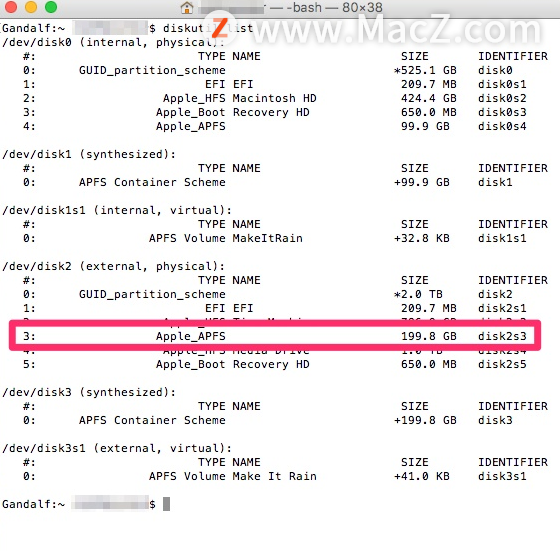Click the "disk2s3" identifier

coord(502,336)
